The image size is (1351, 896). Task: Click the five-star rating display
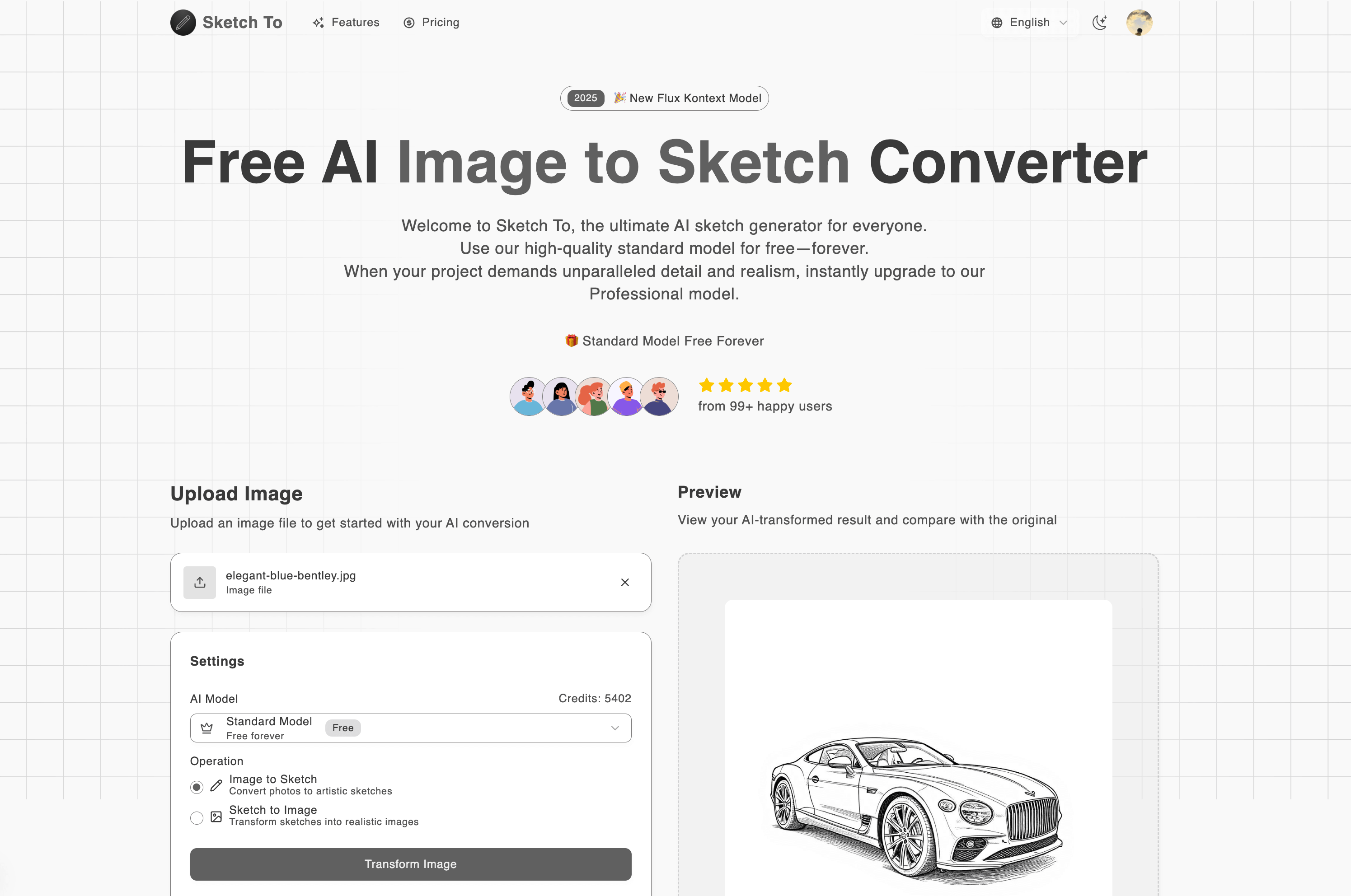[744, 385]
